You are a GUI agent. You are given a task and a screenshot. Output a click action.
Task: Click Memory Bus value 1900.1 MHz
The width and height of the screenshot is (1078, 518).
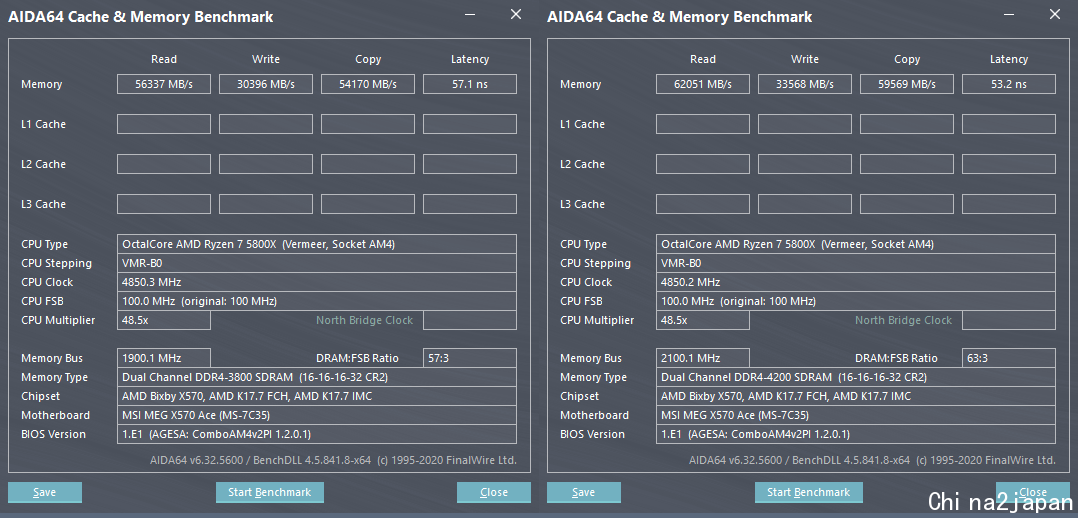(x=164, y=358)
